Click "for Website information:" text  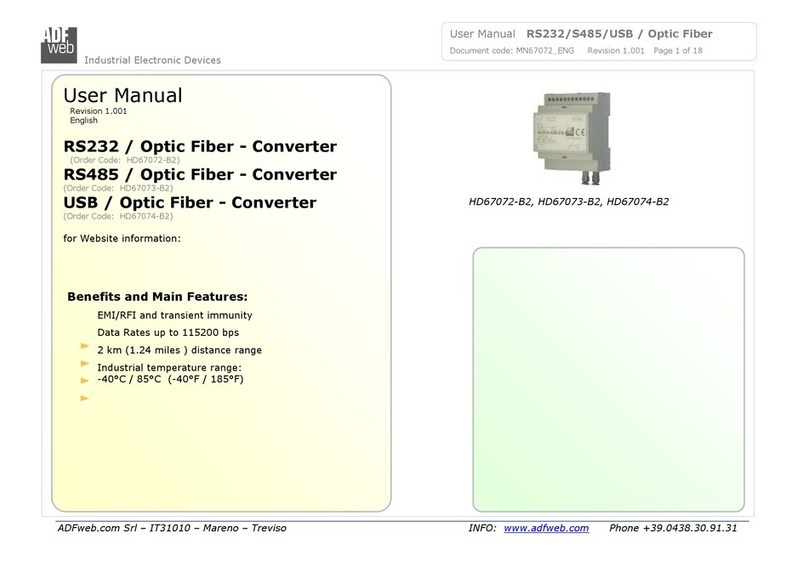click(122, 239)
